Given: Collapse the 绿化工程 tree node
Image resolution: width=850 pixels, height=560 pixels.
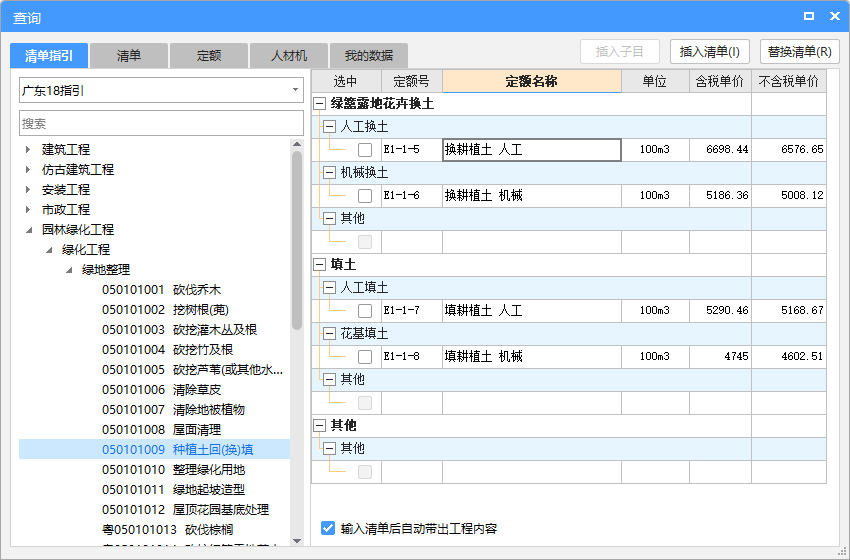Looking at the screenshot, I should 49,250.
